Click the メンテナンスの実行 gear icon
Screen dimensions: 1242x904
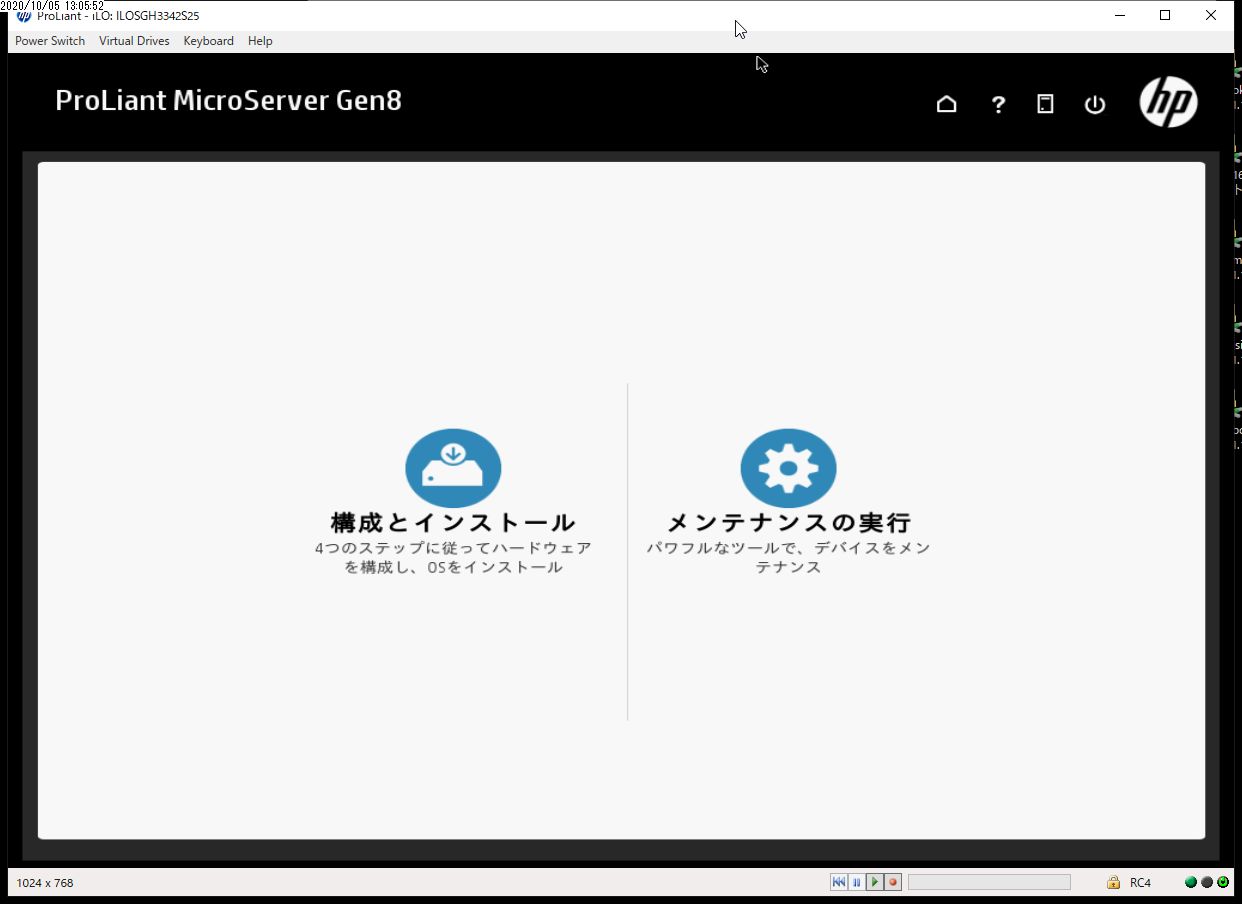[x=789, y=468]
